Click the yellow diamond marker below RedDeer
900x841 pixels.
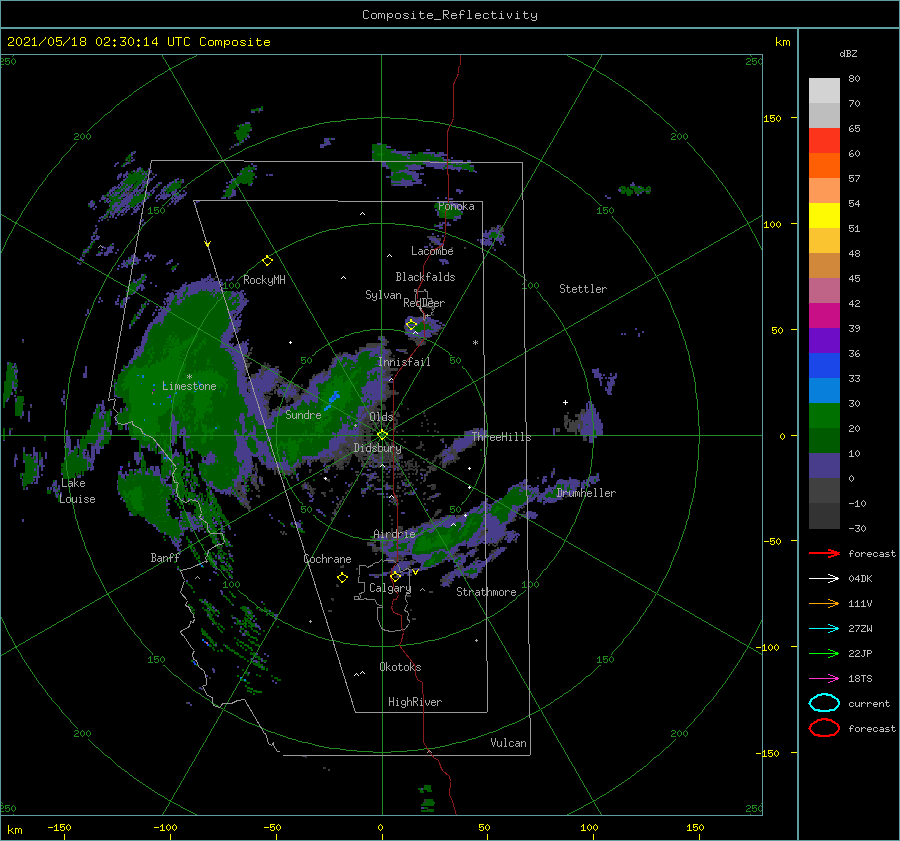(411, 325)
